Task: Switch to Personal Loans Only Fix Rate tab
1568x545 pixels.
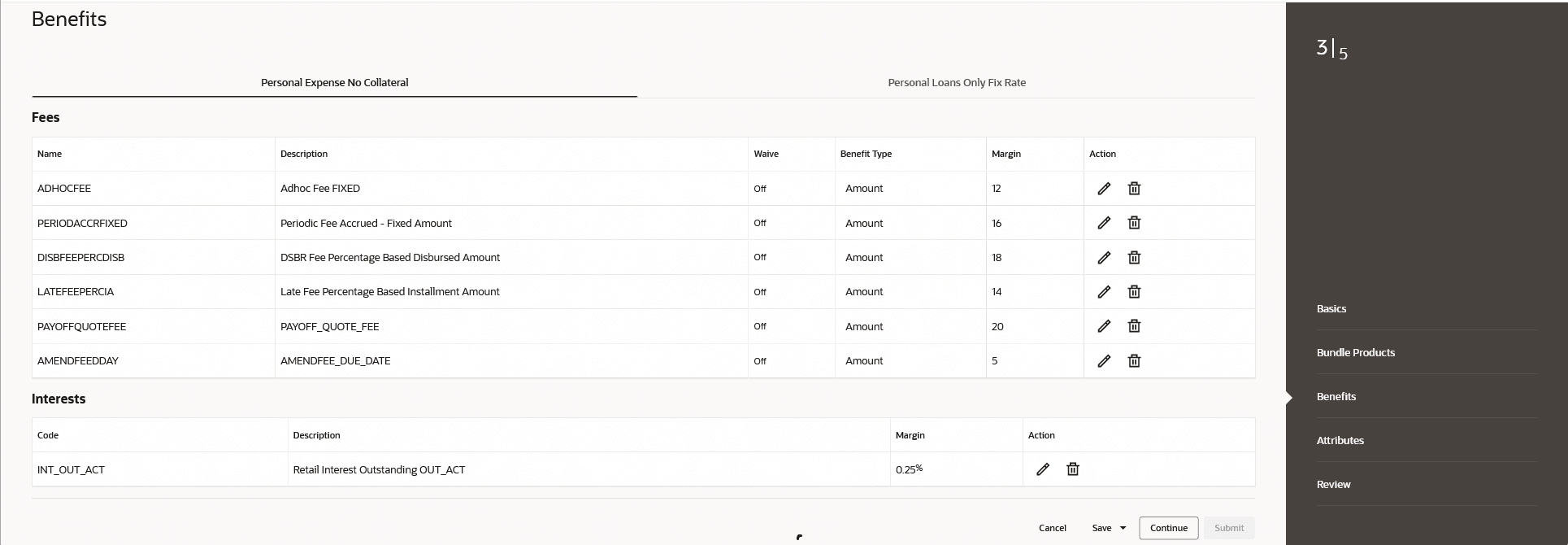Action: click(957, 82)
